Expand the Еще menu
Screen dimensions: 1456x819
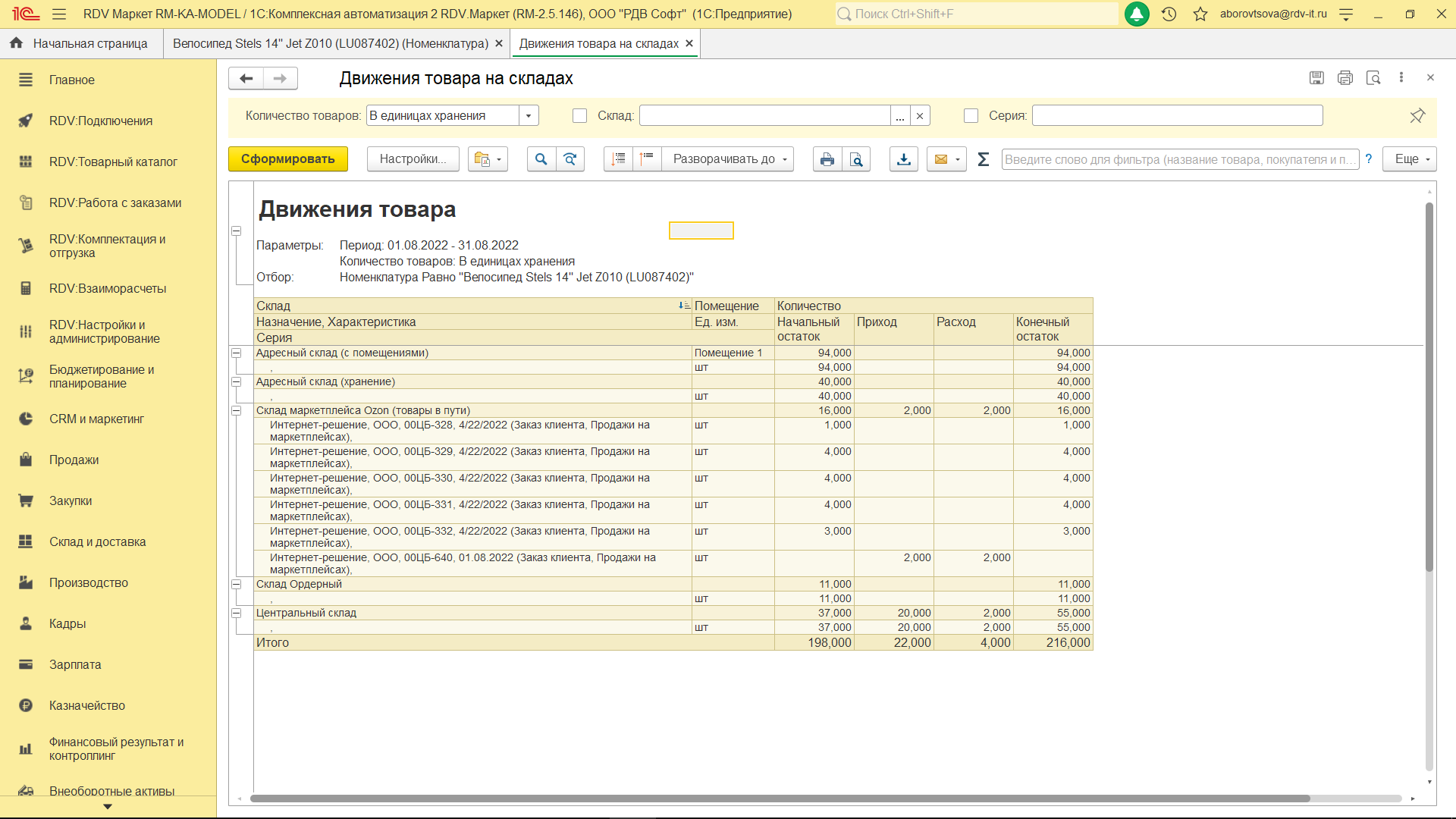tap(1409, 159)
